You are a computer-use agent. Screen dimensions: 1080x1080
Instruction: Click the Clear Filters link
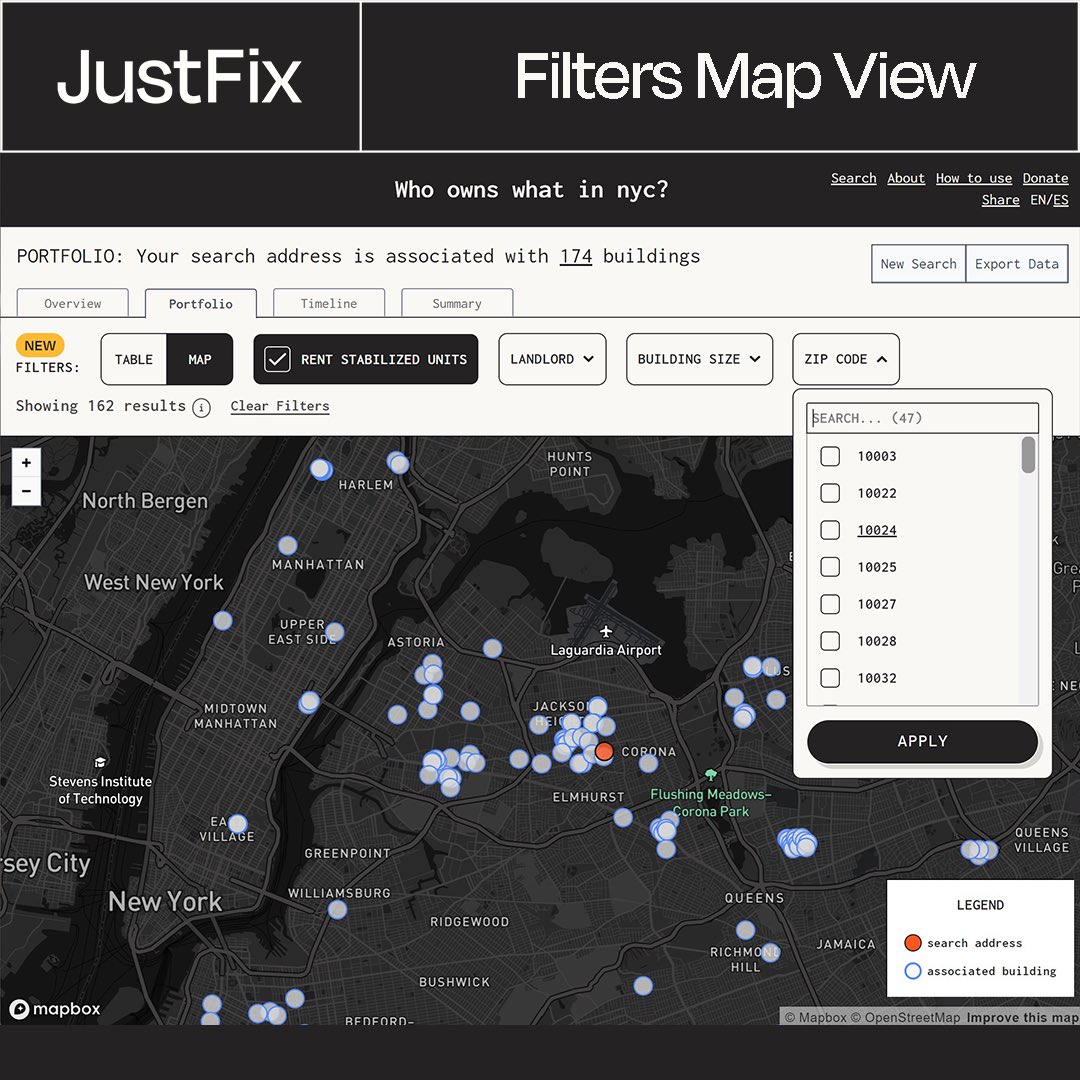pos(280,406)
